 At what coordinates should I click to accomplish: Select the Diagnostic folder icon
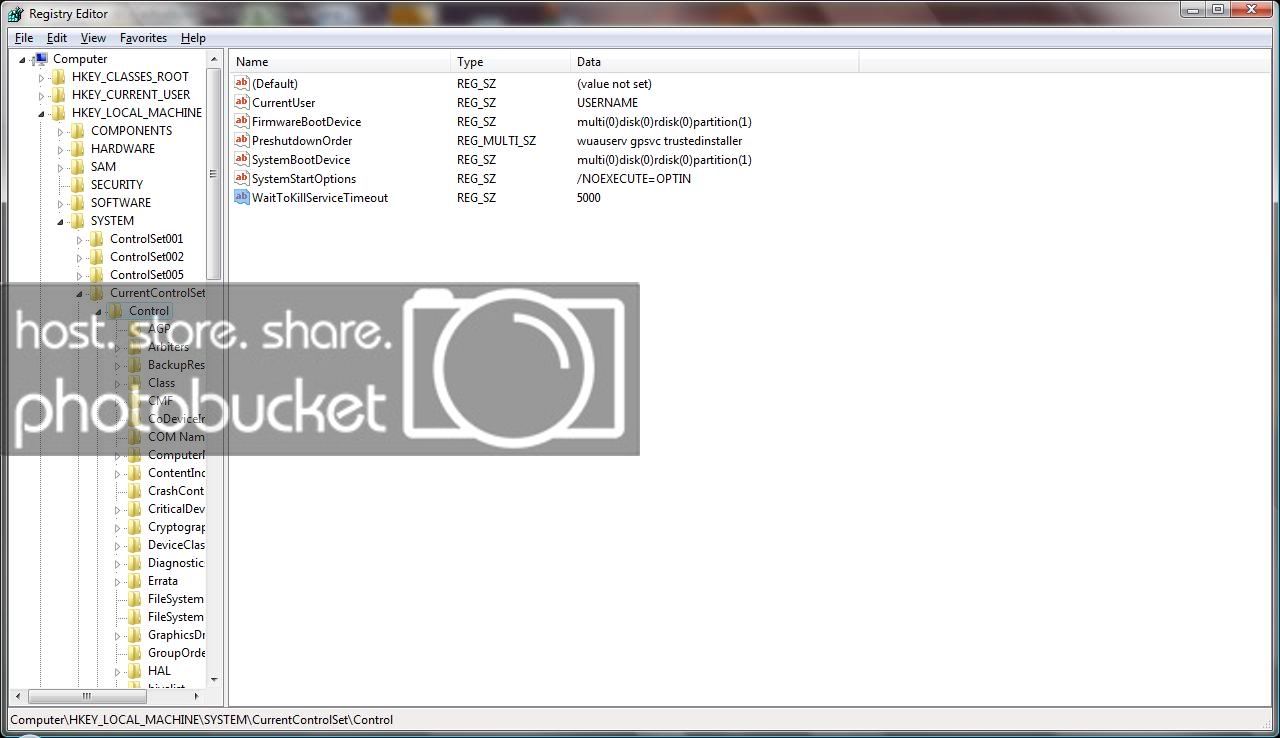click(135, 563)
